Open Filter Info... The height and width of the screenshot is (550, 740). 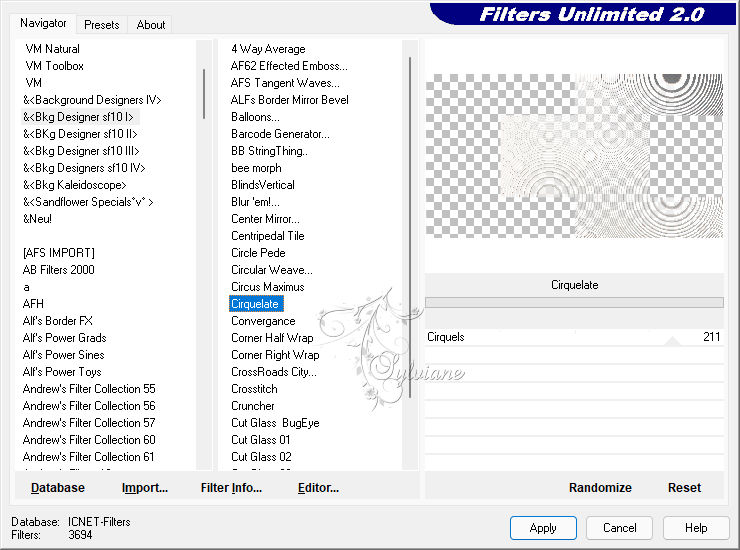[231, 488]
